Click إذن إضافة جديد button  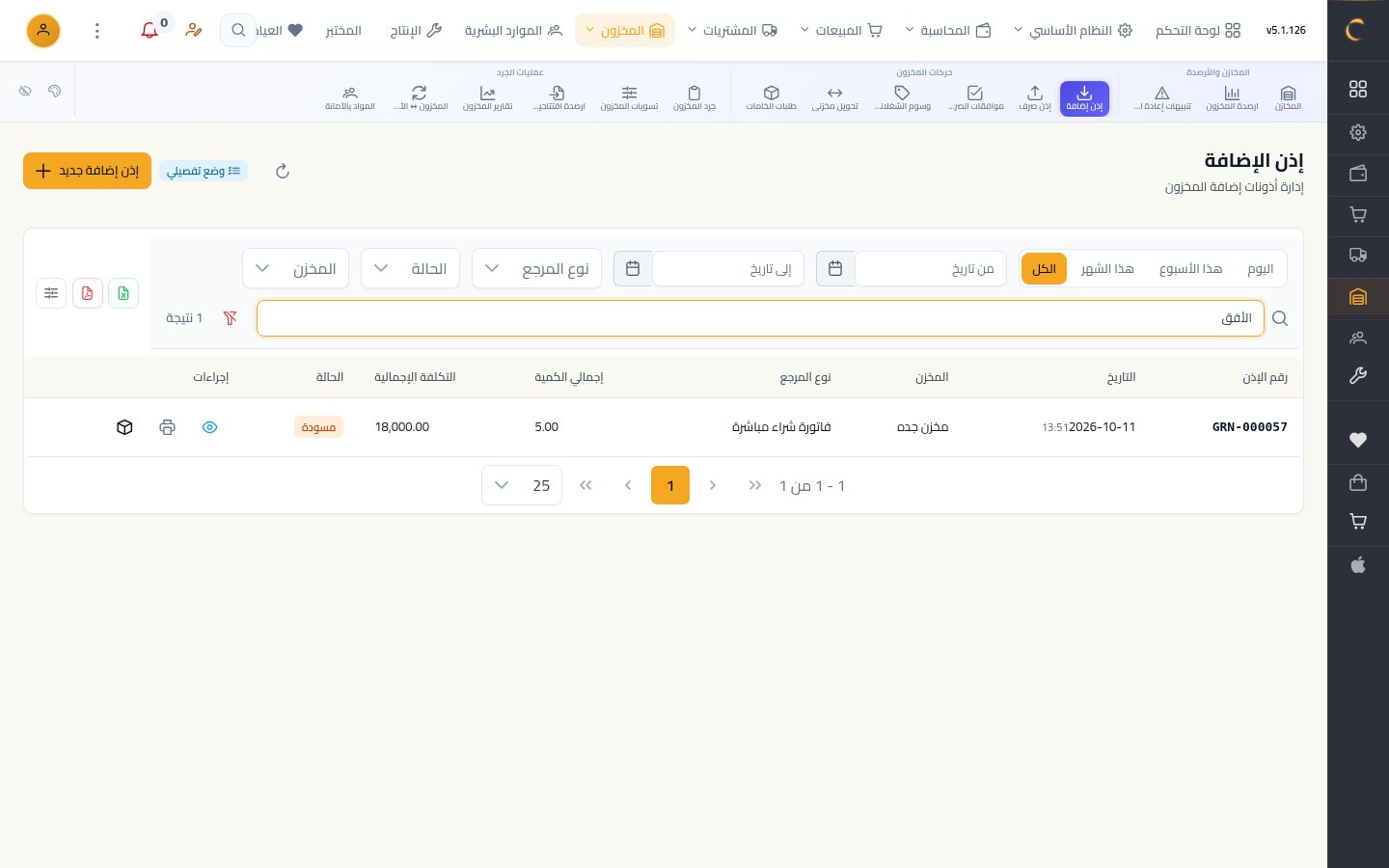pyautogui.click(x=88, y=171)
